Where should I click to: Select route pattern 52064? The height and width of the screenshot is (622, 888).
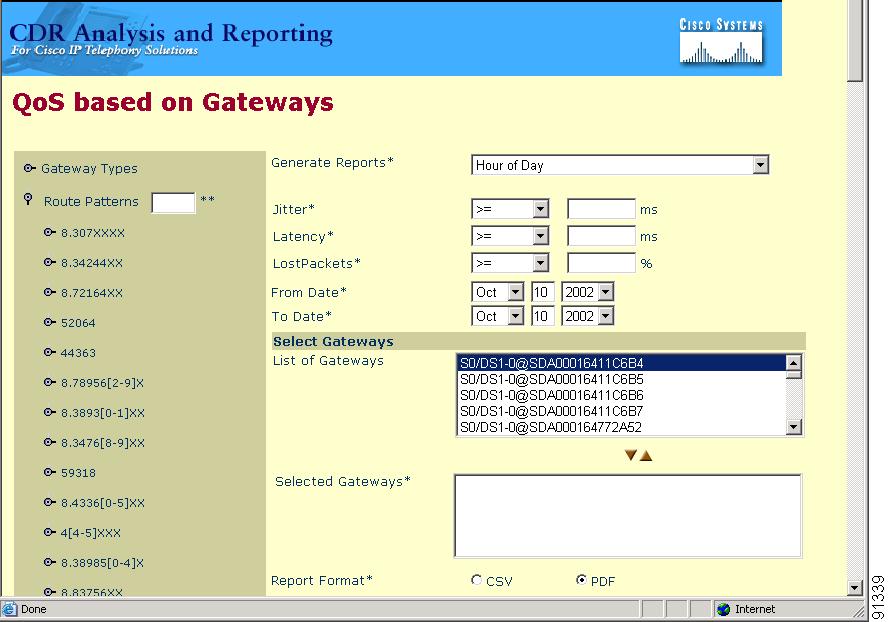[x=78, y=323]
